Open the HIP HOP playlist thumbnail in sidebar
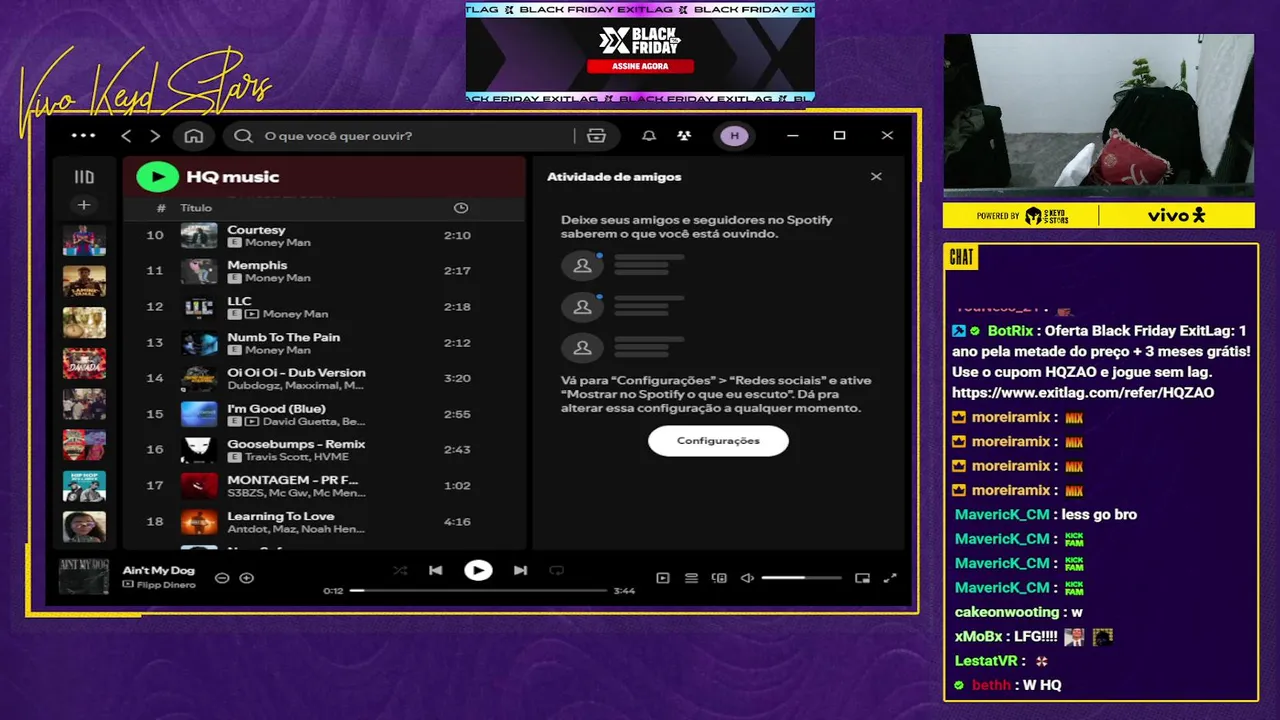This screenshot has height=720, width=1280. click(x=84, y=486)
